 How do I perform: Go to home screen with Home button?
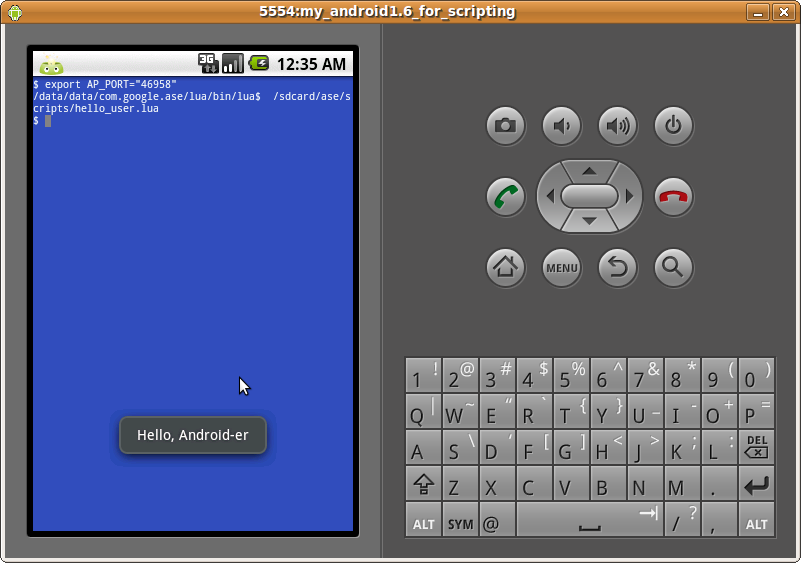point(505,267)
